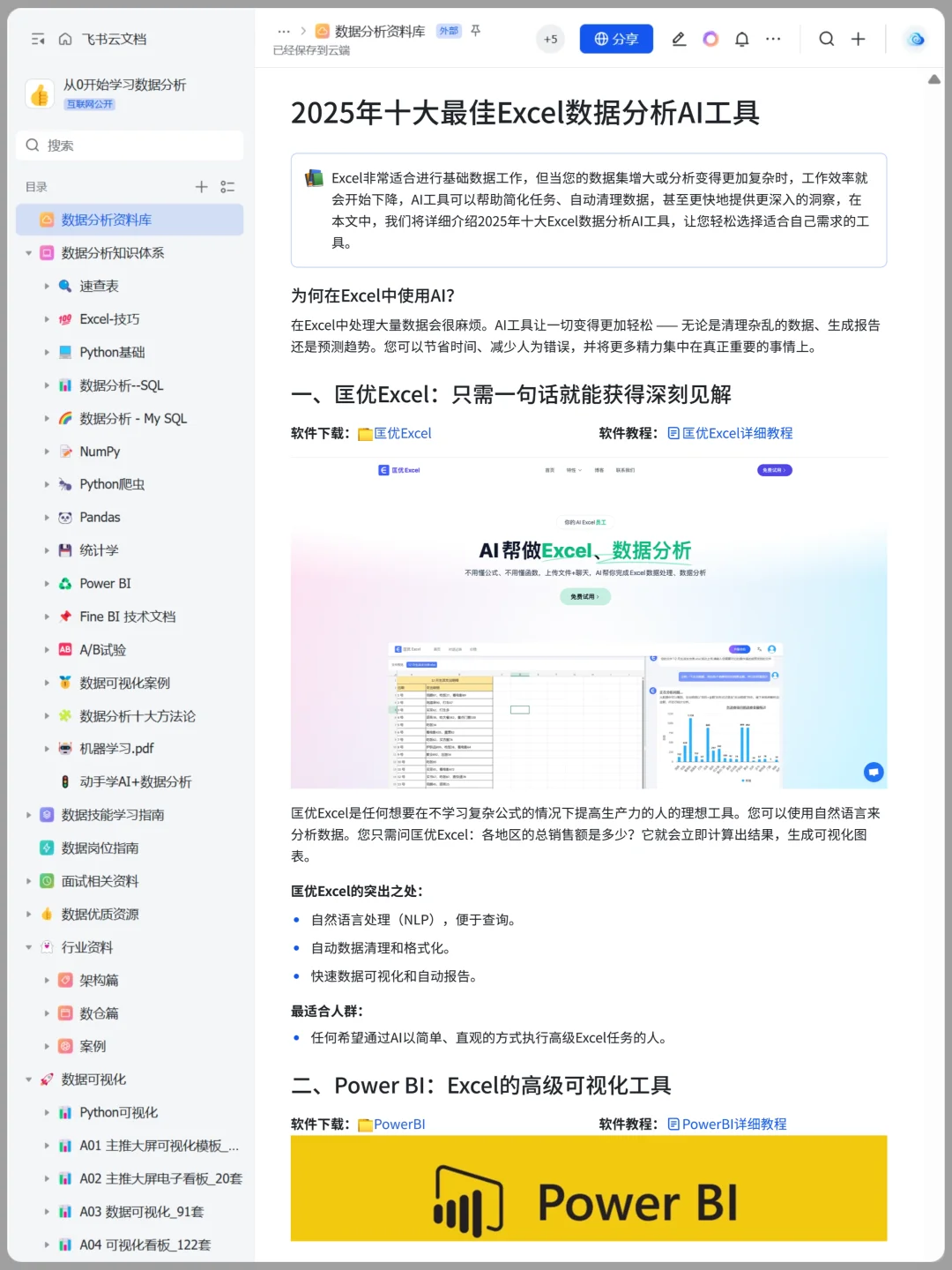Toggle the catalog list settings icon
Screen dimensions: 952x1270
coord(227,187)
